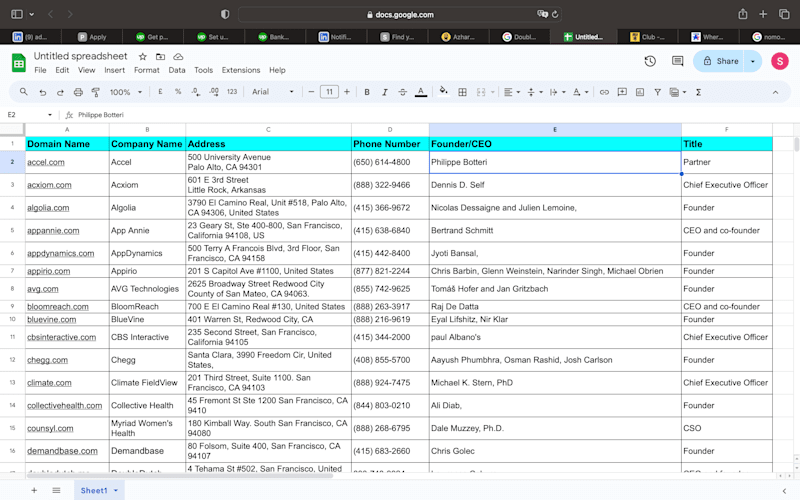The width and height of the screenshot is (800, 500).
Task: Open the algolia.com link
Action: 48,208
